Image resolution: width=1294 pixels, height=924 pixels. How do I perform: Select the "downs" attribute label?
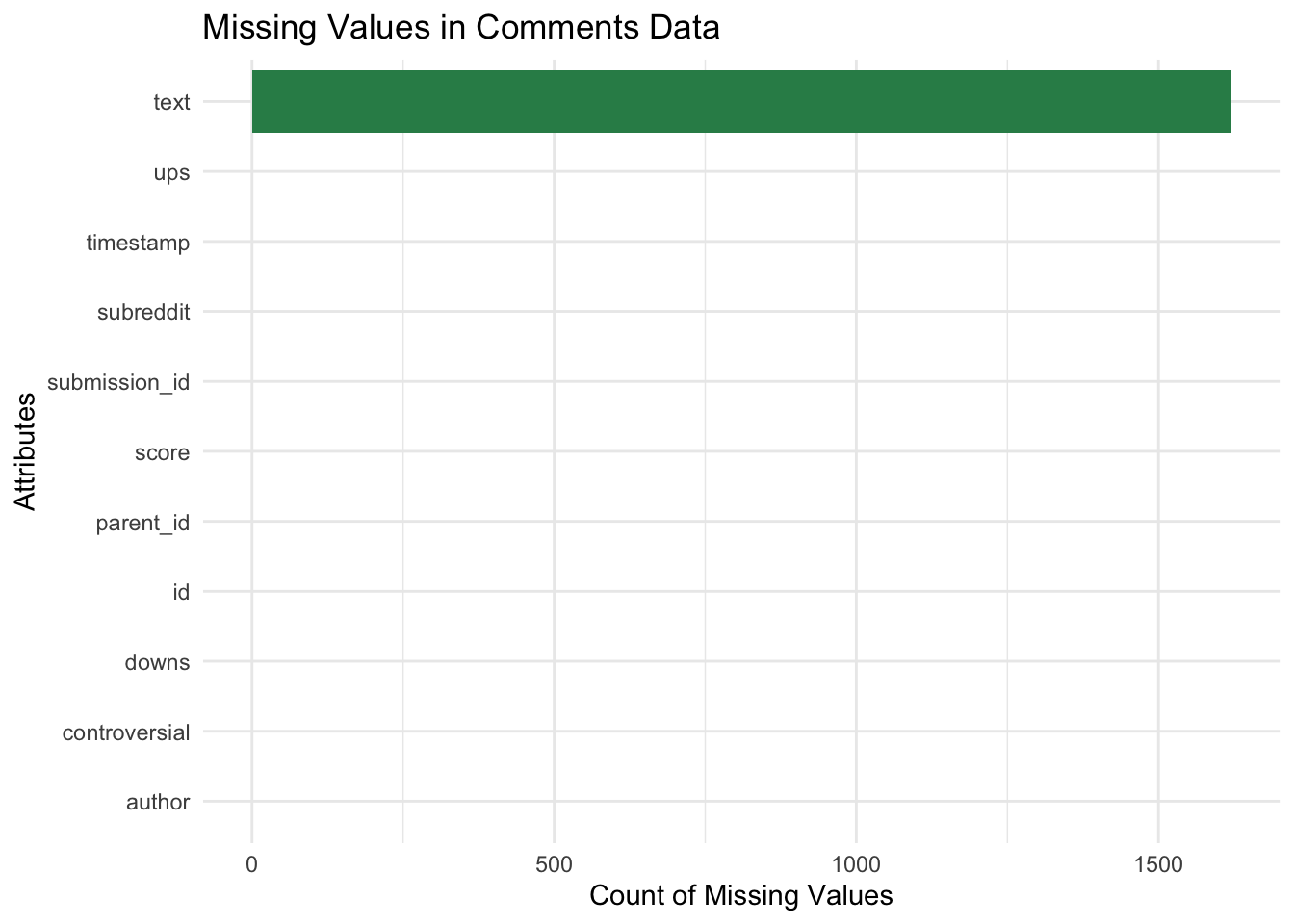[x=157, y=662]
